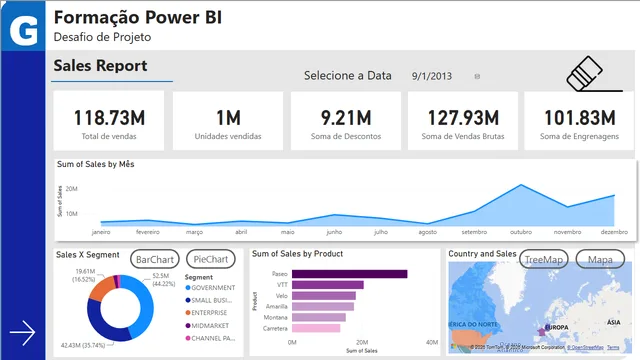Viewport: 640px width, 360px height.
Task: Click the Total de vendas 118.73M card
Action: coord(109,120)
